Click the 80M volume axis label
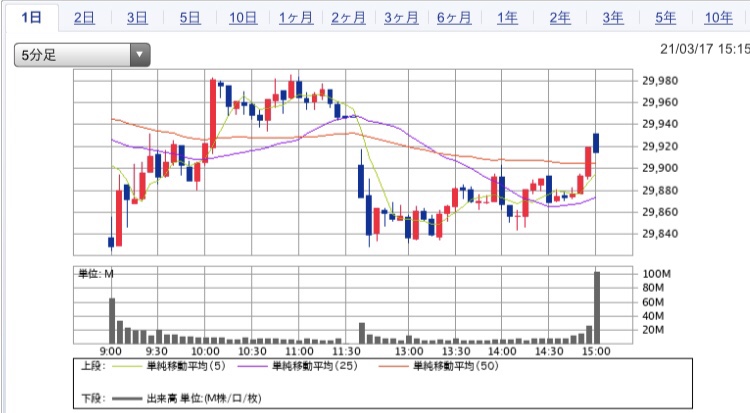This screenshot has width=750, height=413. pos(653,288)
